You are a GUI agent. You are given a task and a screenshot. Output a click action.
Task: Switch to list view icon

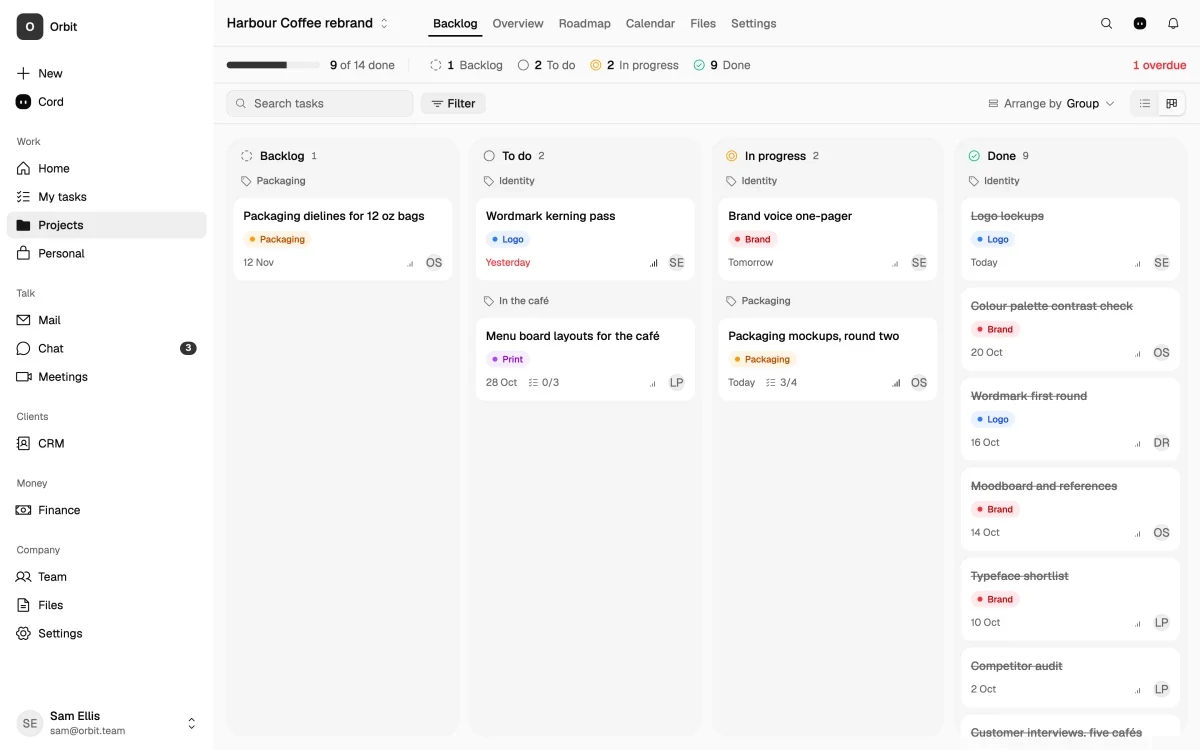pos(1145,103)
